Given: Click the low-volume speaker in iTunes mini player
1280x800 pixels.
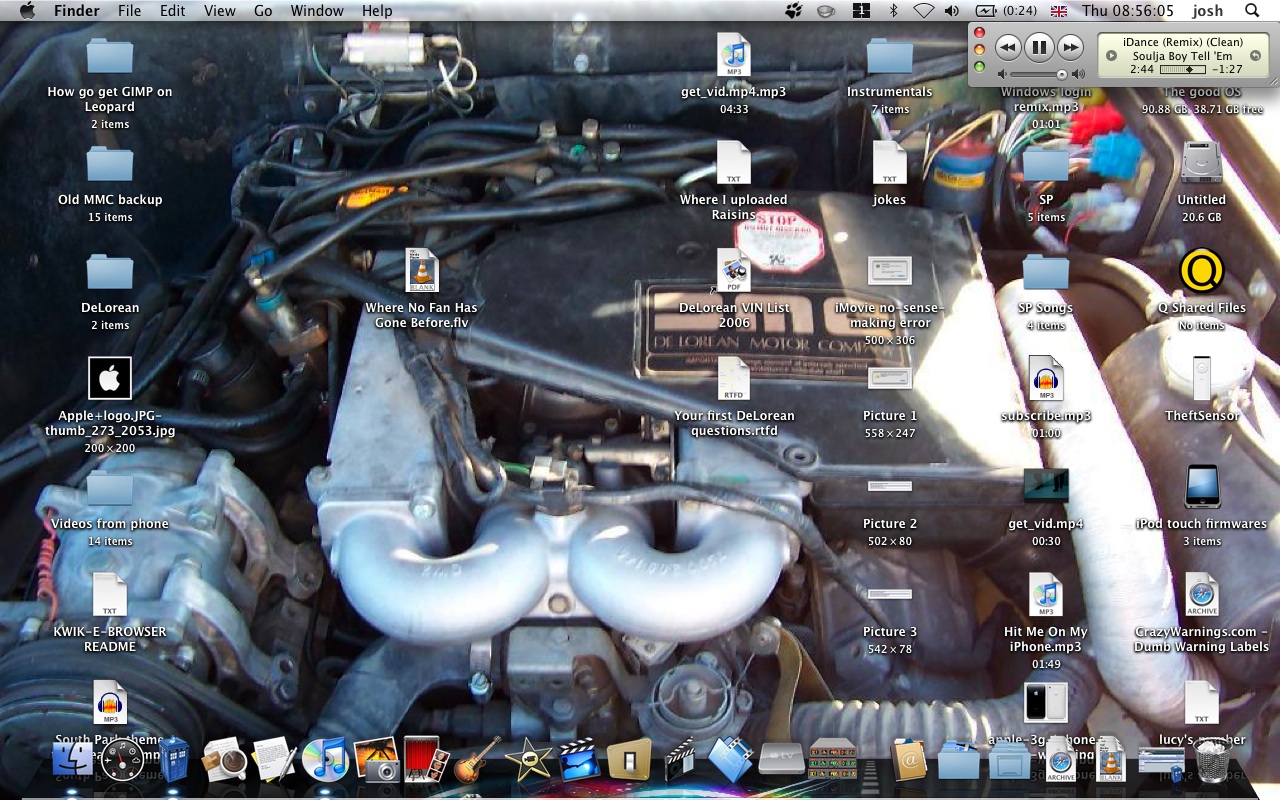Looking at the screenshot, I should click(x=1002, y=74).
